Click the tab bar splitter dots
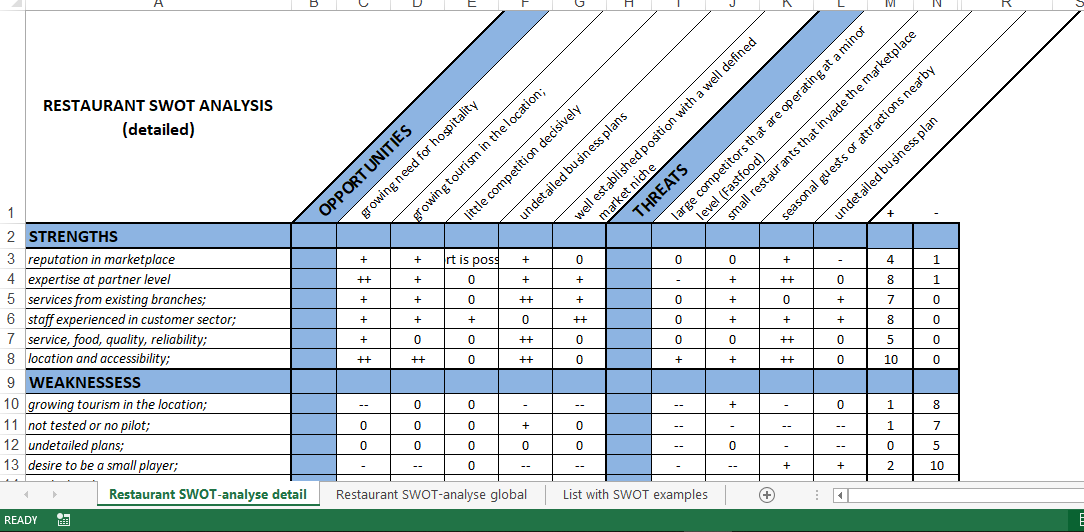 point(817,495)
